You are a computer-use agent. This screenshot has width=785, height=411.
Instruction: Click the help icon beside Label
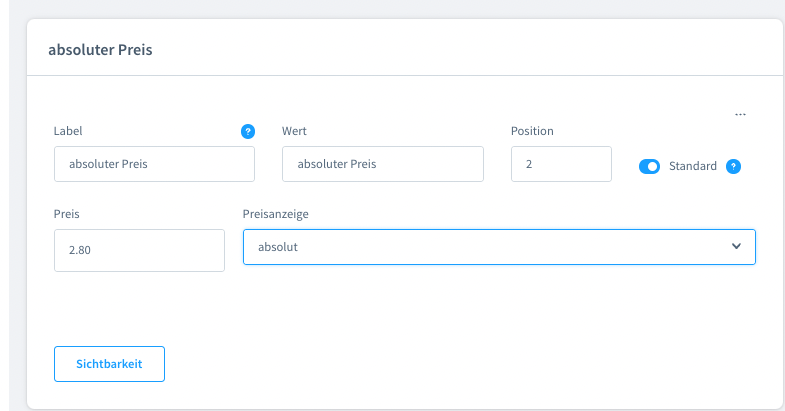tap(248, 131)
